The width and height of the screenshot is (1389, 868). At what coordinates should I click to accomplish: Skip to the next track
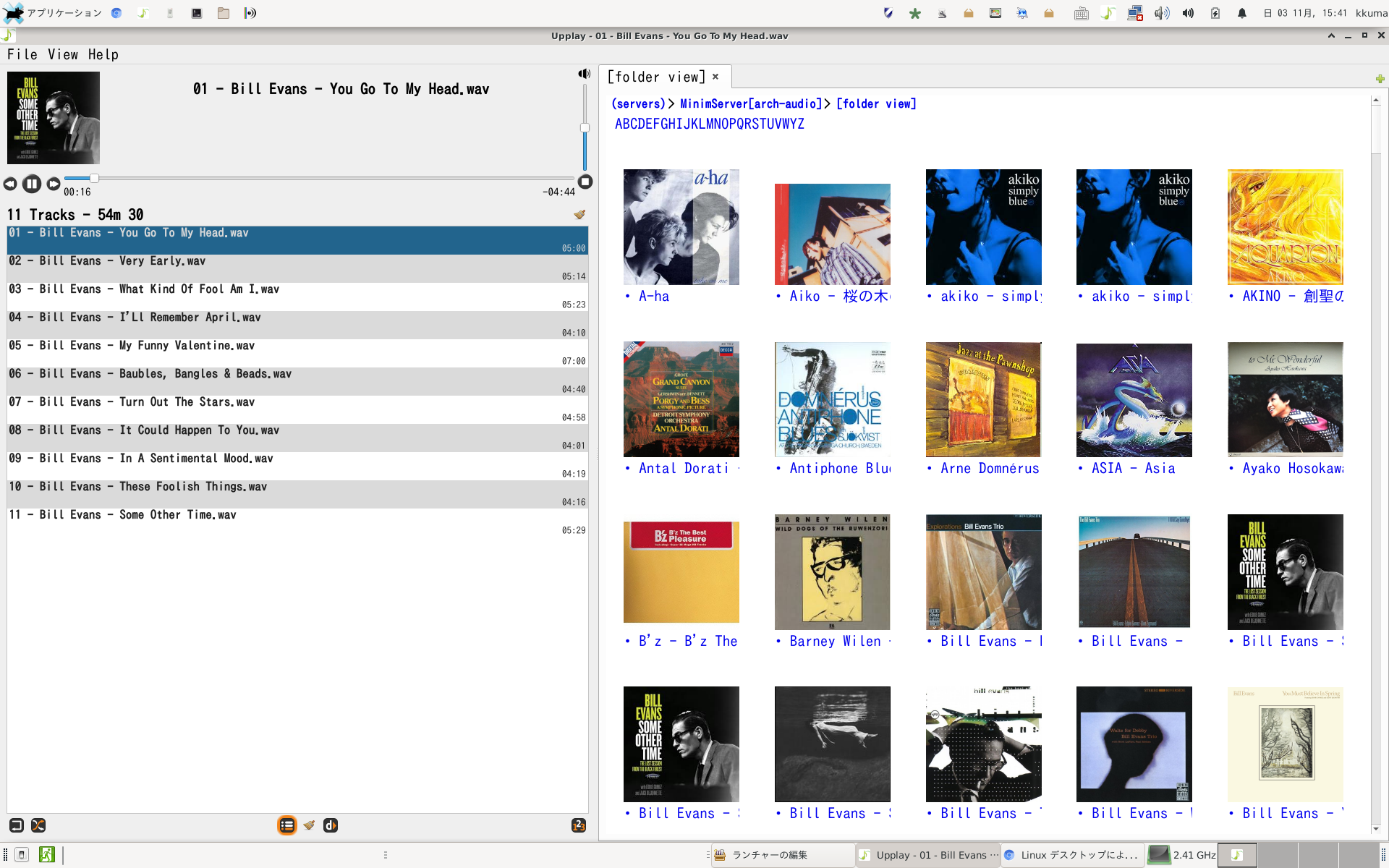(54, 184)
